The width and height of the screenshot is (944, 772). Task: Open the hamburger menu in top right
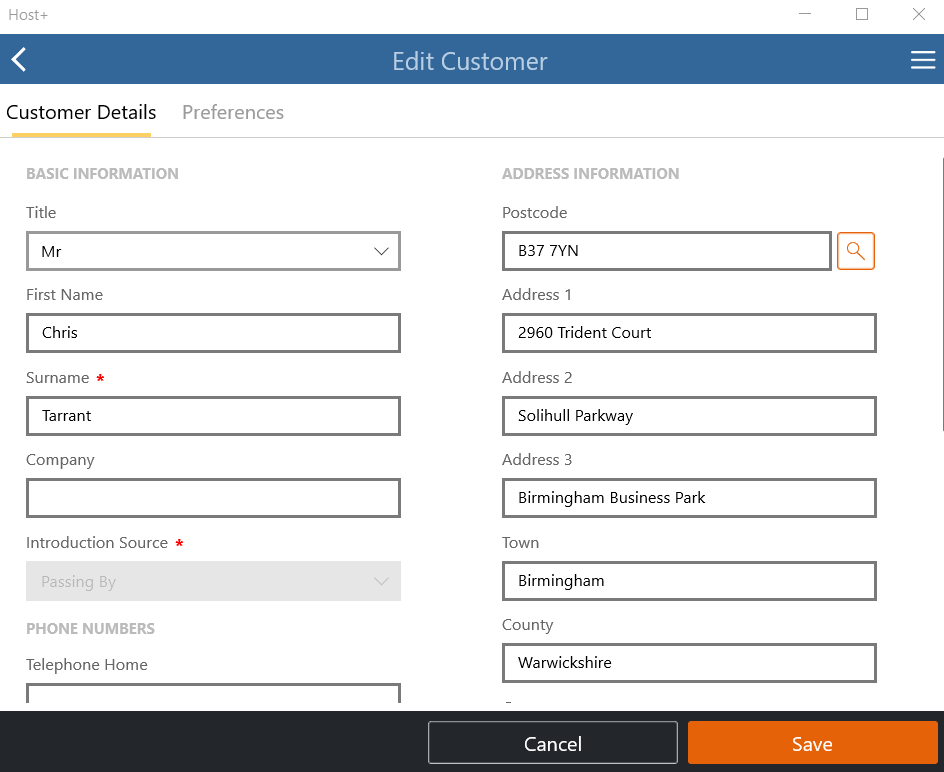coord(922,59)
